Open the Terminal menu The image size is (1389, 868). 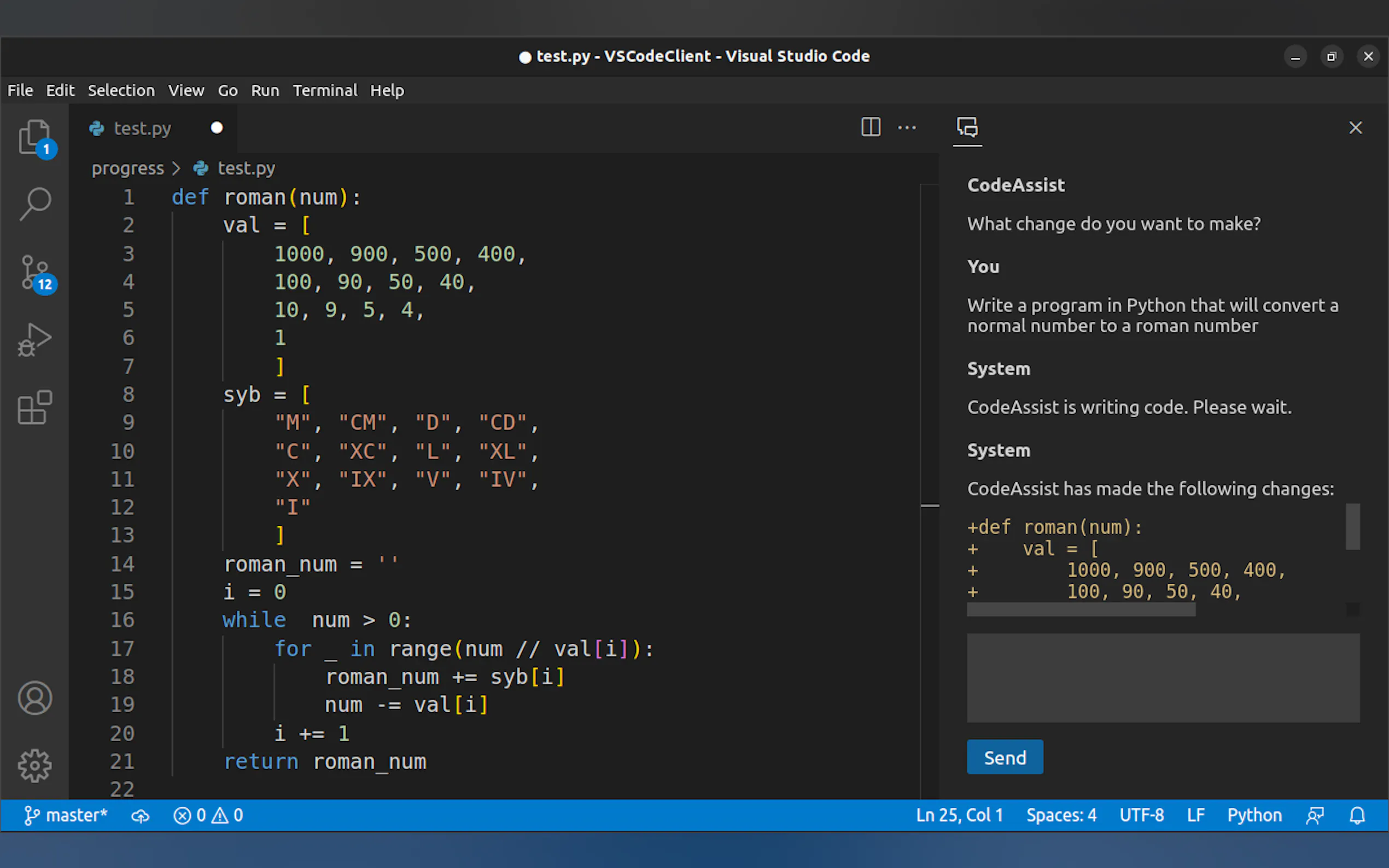click(324, 90)
